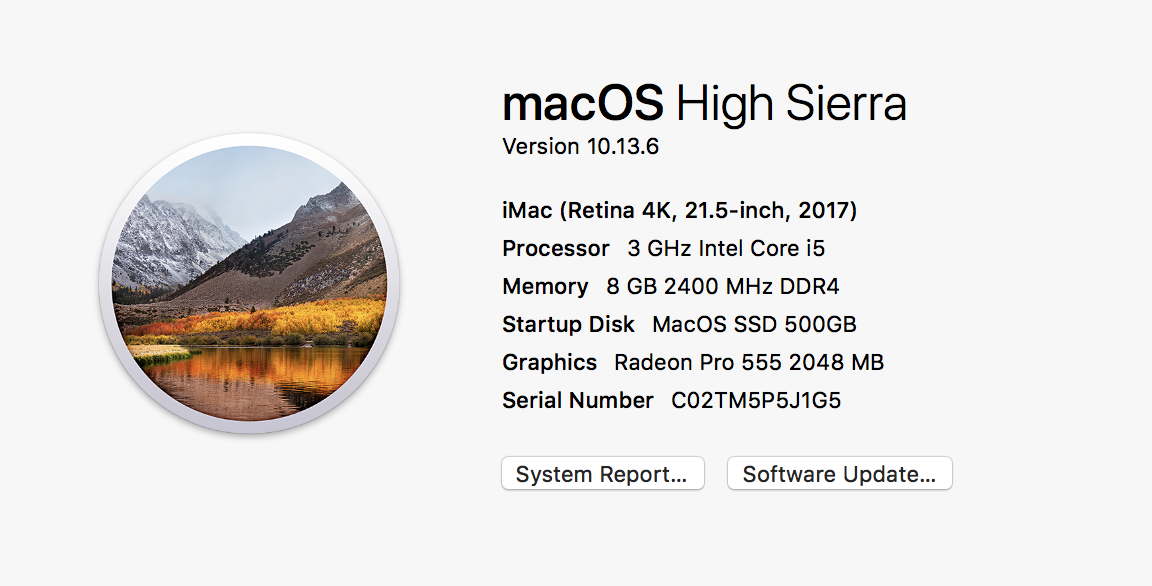Click the Memory label
1152x586 pixels.
click(545, 287)
